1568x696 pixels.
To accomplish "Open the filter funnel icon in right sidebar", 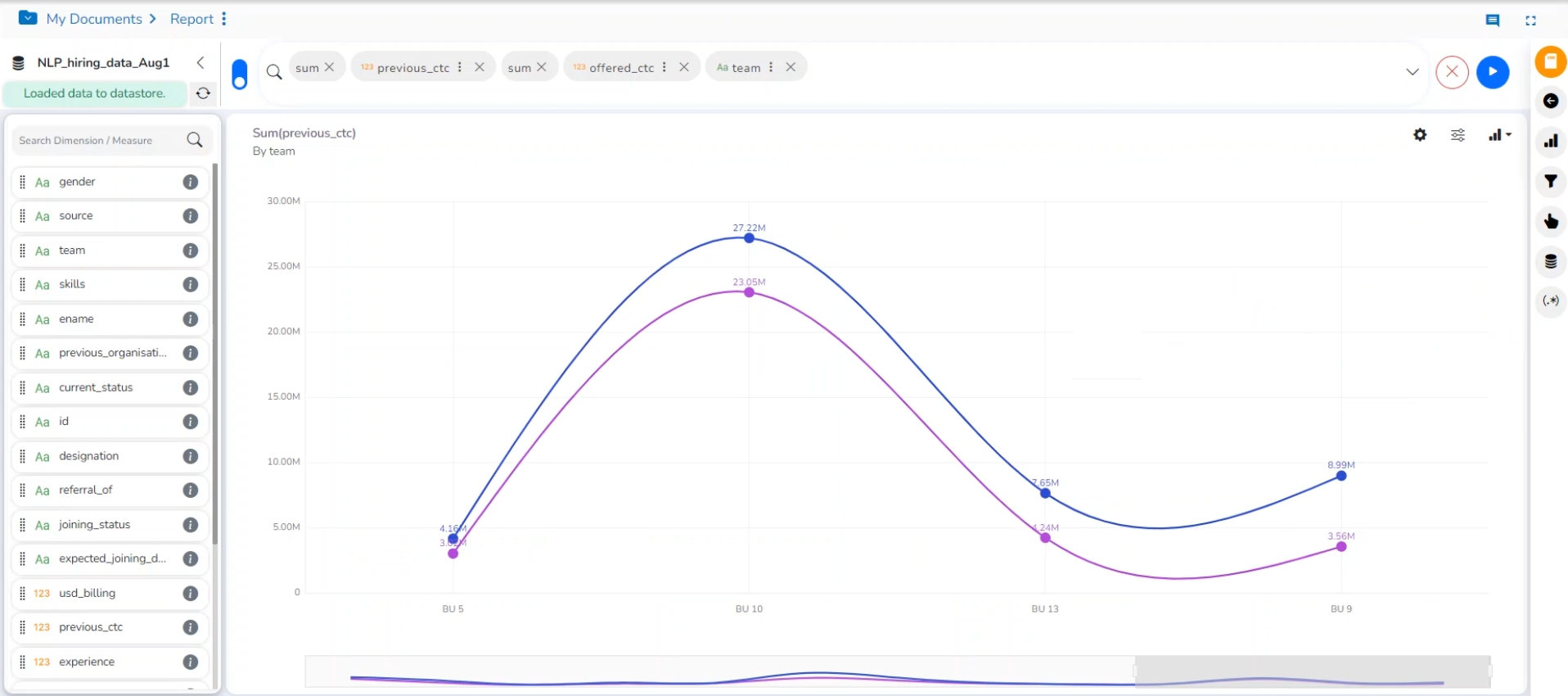I will pos(1551,181).
